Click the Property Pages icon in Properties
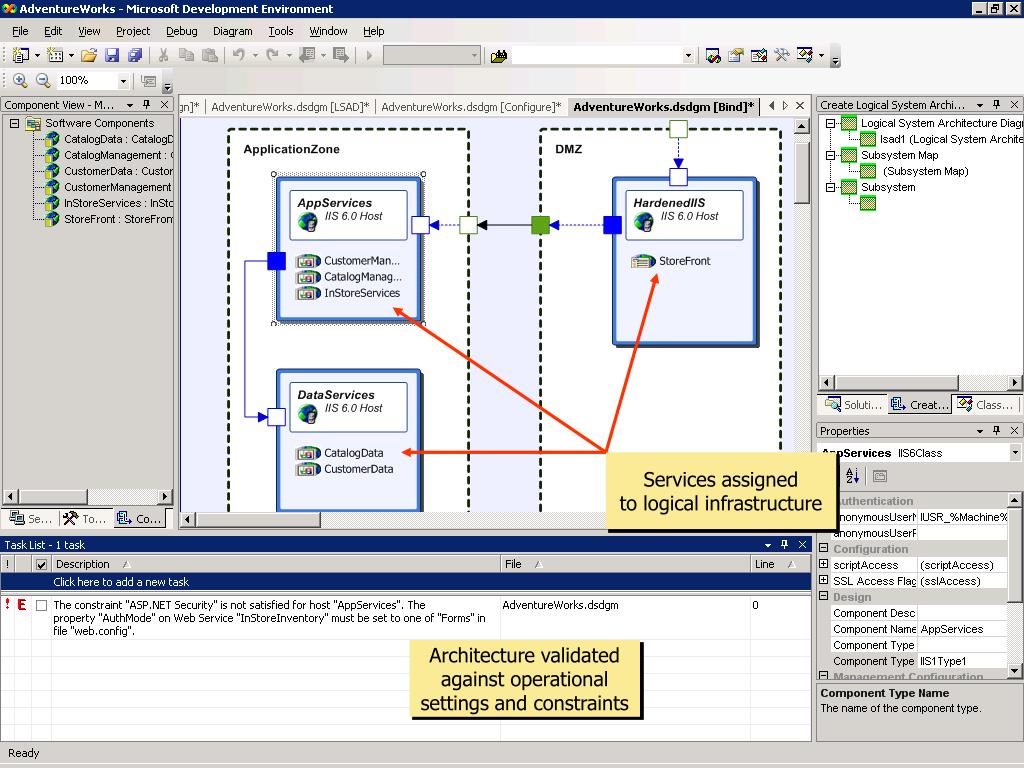Screen dimensions: 1024x768 point(880,476)
